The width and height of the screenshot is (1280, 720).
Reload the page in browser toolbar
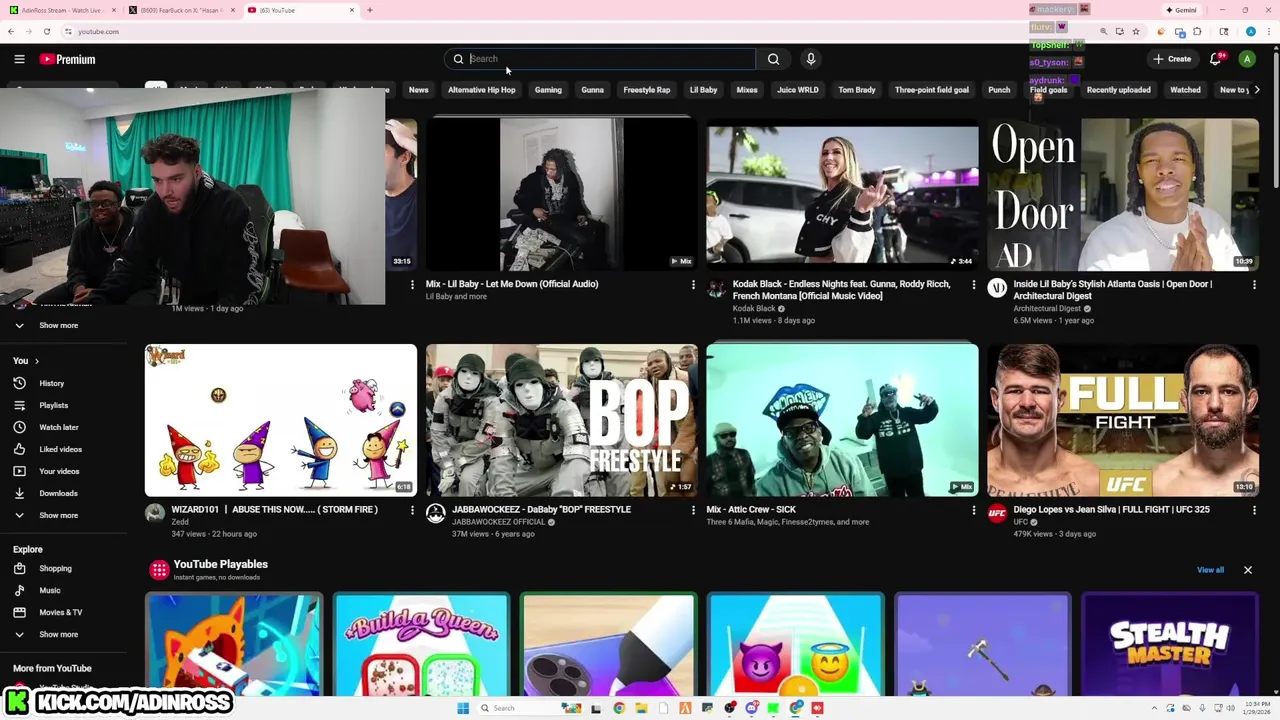pyautogui.click(x=47, y=31)
